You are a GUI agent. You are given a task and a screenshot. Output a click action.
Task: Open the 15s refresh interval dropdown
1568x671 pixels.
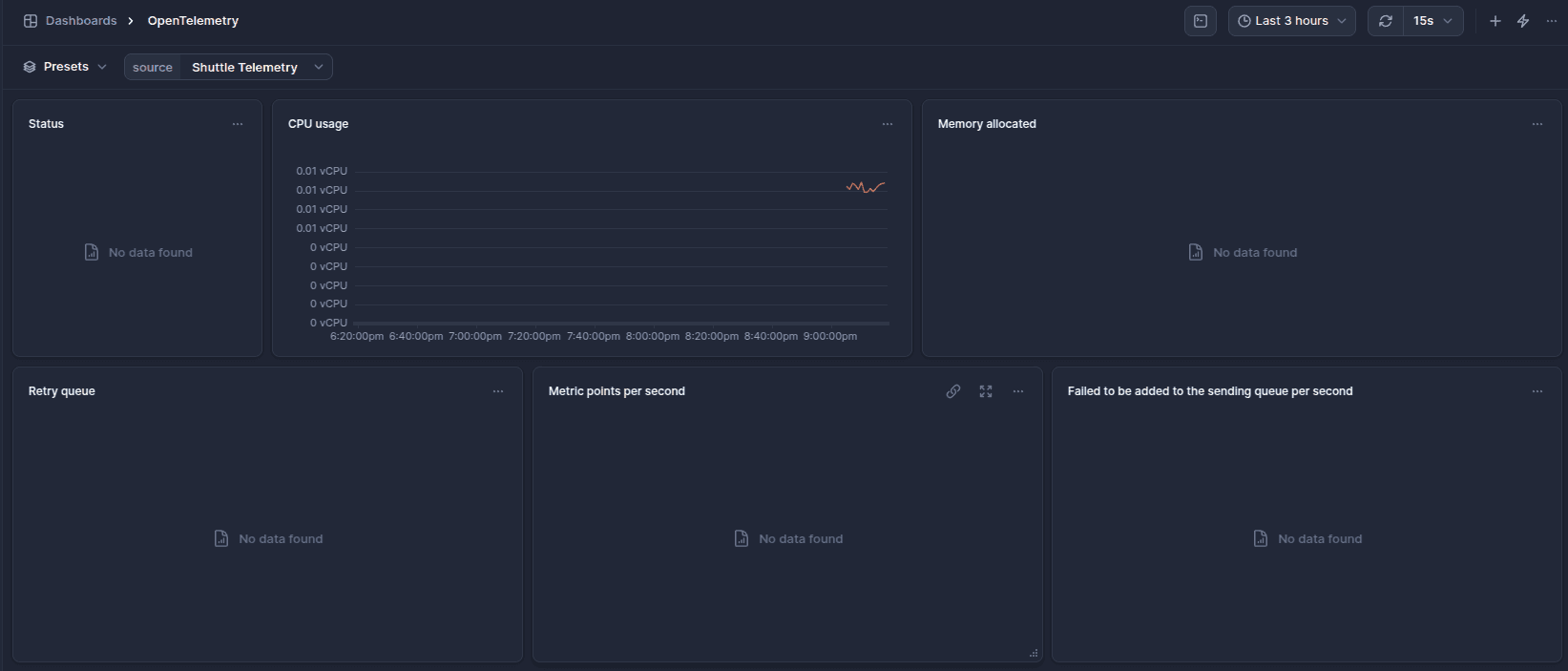tap(1432, 21)
